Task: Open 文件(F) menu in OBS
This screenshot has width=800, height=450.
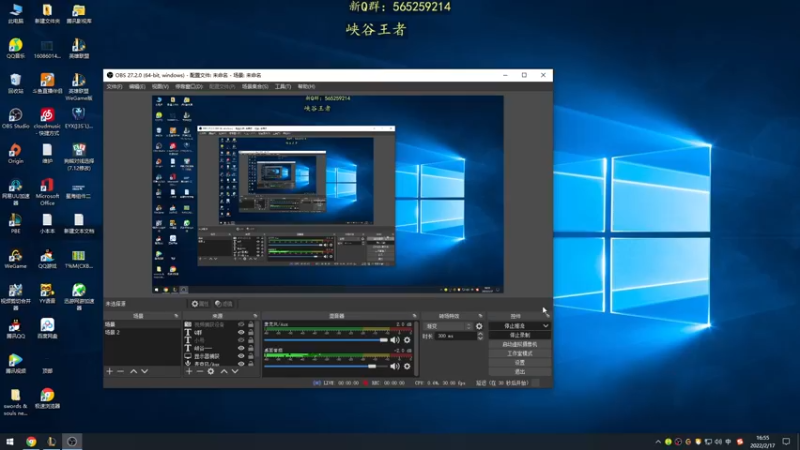Action: coord(114,87)
